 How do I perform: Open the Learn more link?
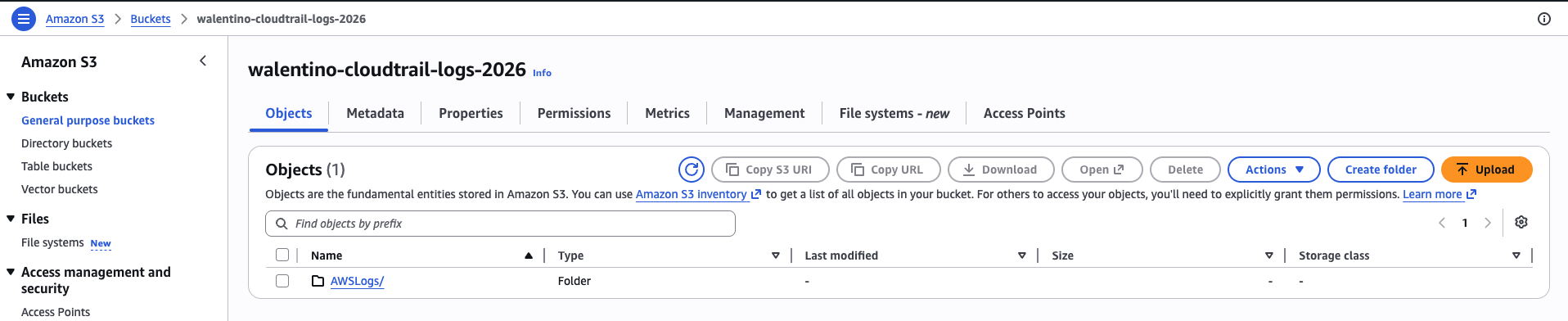coord(1440,194)
